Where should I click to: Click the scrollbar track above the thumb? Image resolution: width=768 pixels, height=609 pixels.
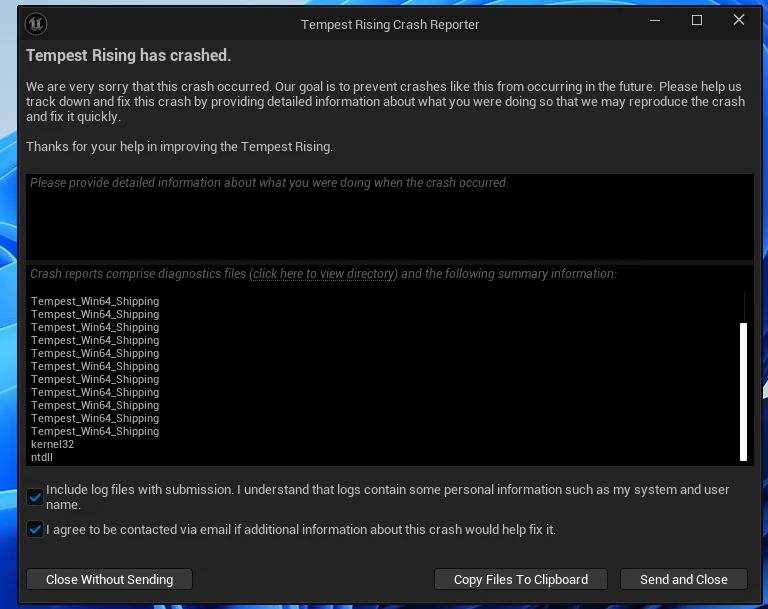click(x=743, y=307)
